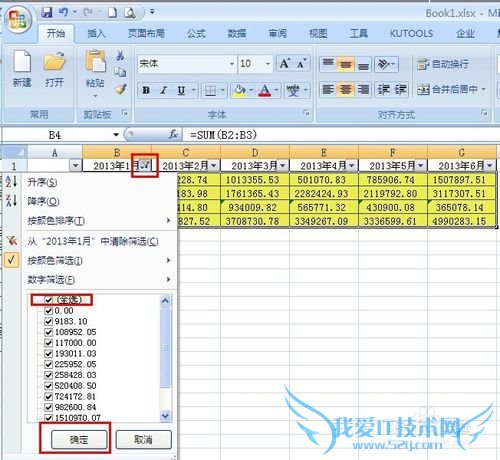Align text right
This screenshot has width=500, height=460.
[x=363, y=89]
